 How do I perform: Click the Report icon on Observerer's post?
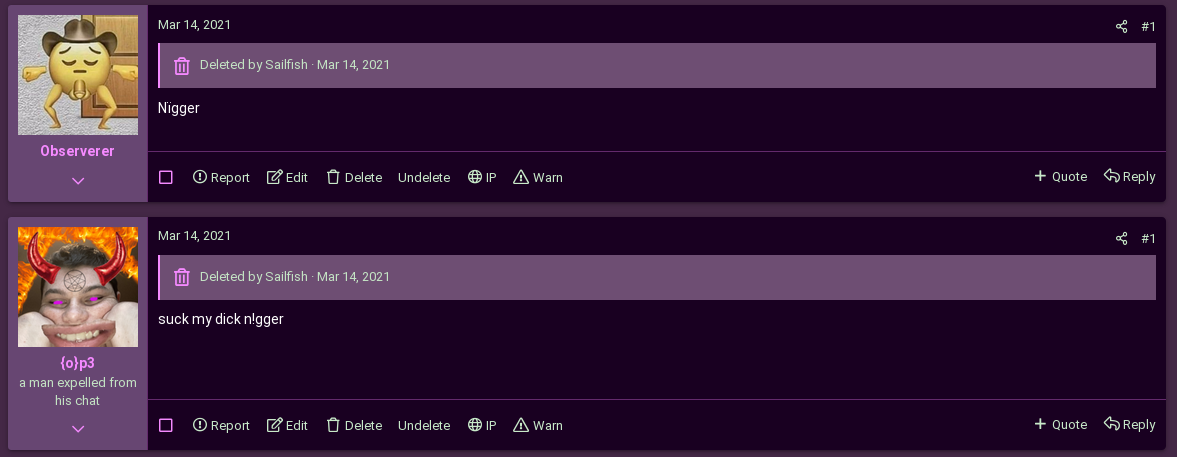(x=200, y=177)
